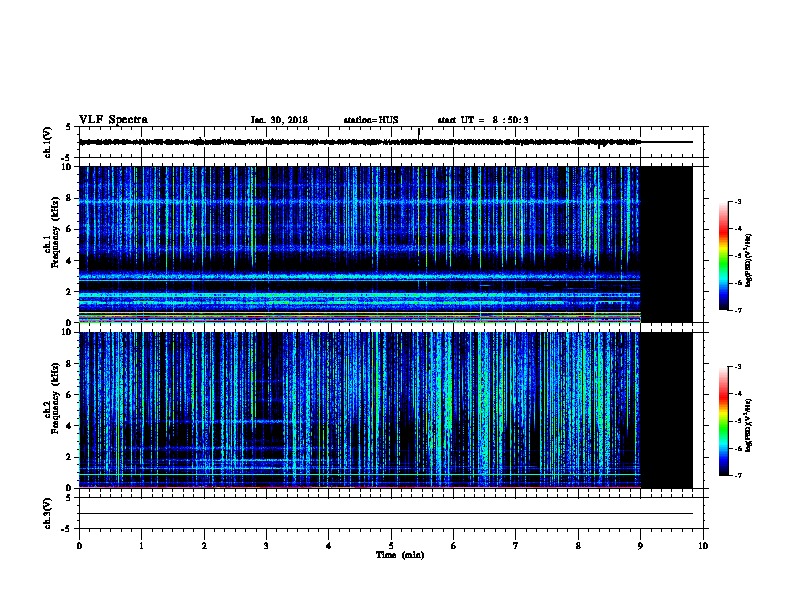Click the "9" tick on the time axis
792x612 pixels.
coord(640,546)
